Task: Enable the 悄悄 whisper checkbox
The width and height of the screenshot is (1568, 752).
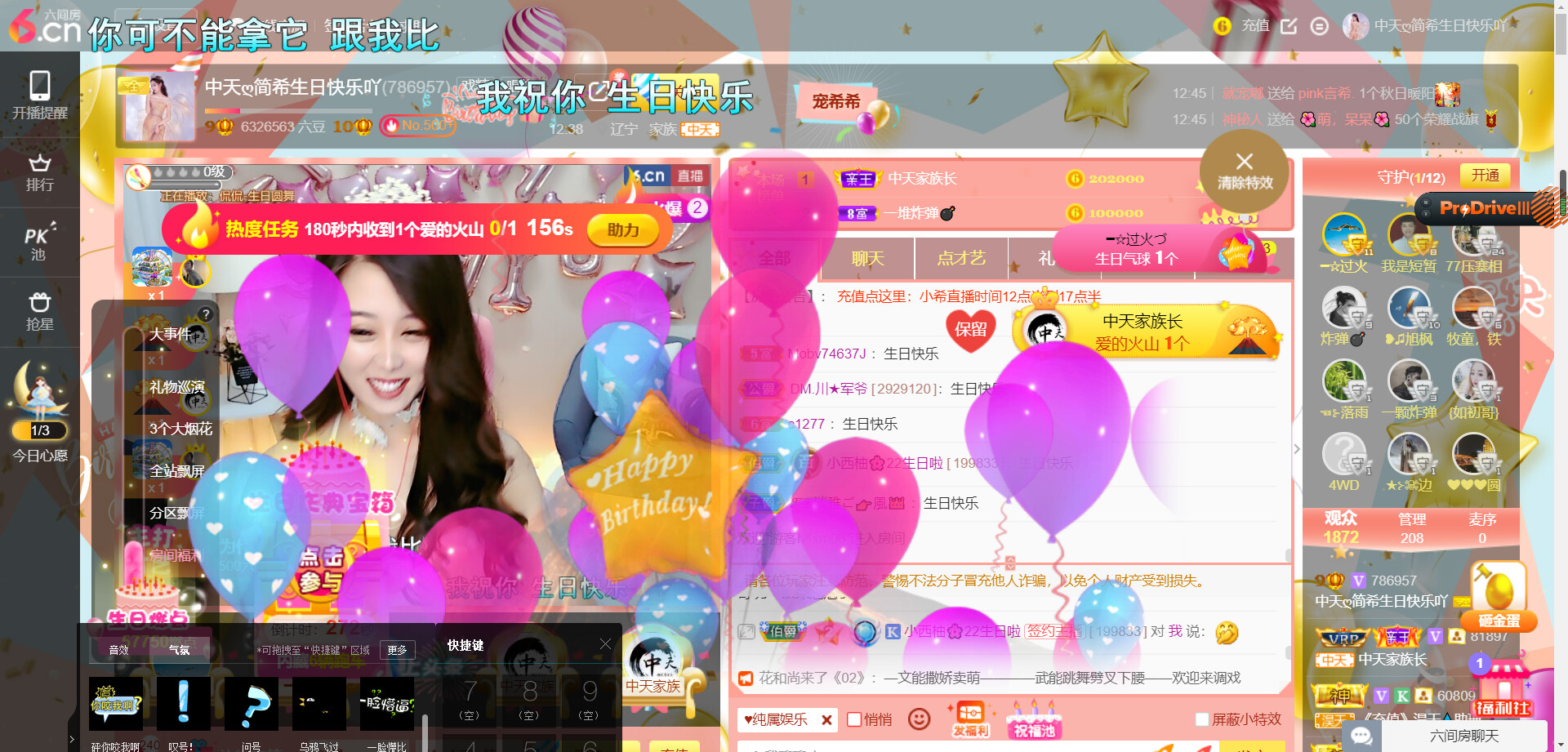Action: pos(854,719)
